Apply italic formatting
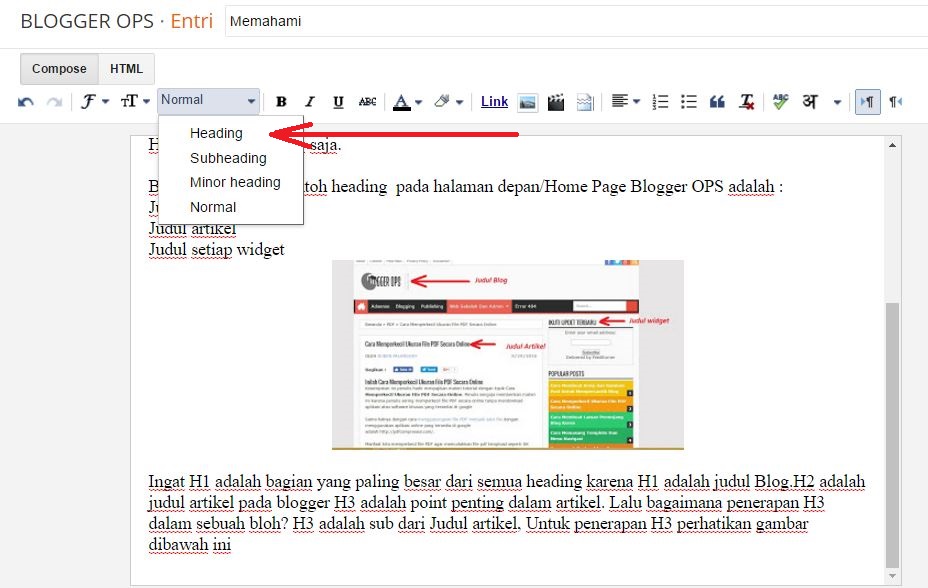Viewport: 928px width, 588px height. tap(310, 101)
